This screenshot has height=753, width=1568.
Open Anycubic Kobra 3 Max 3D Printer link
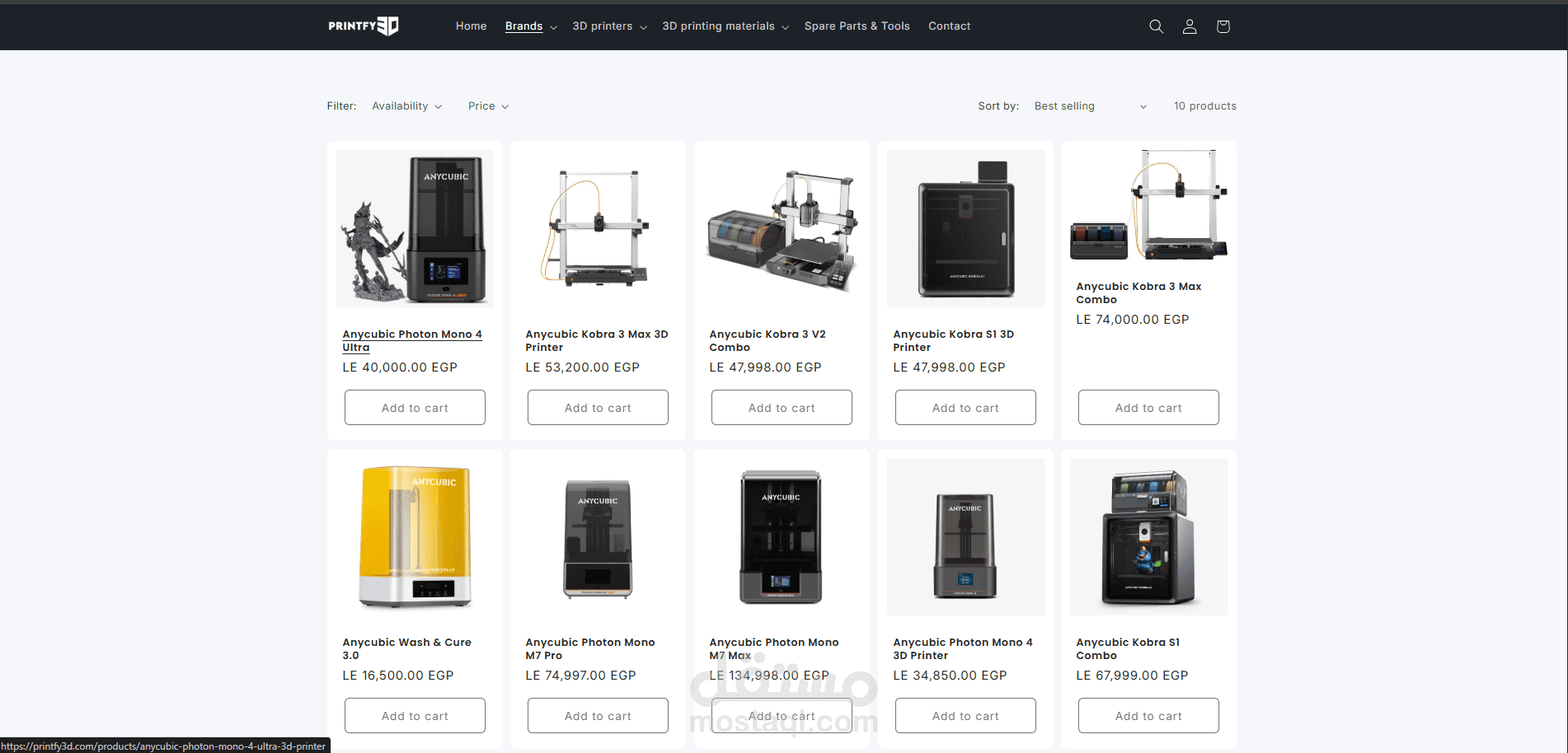(x=597, y=340)
